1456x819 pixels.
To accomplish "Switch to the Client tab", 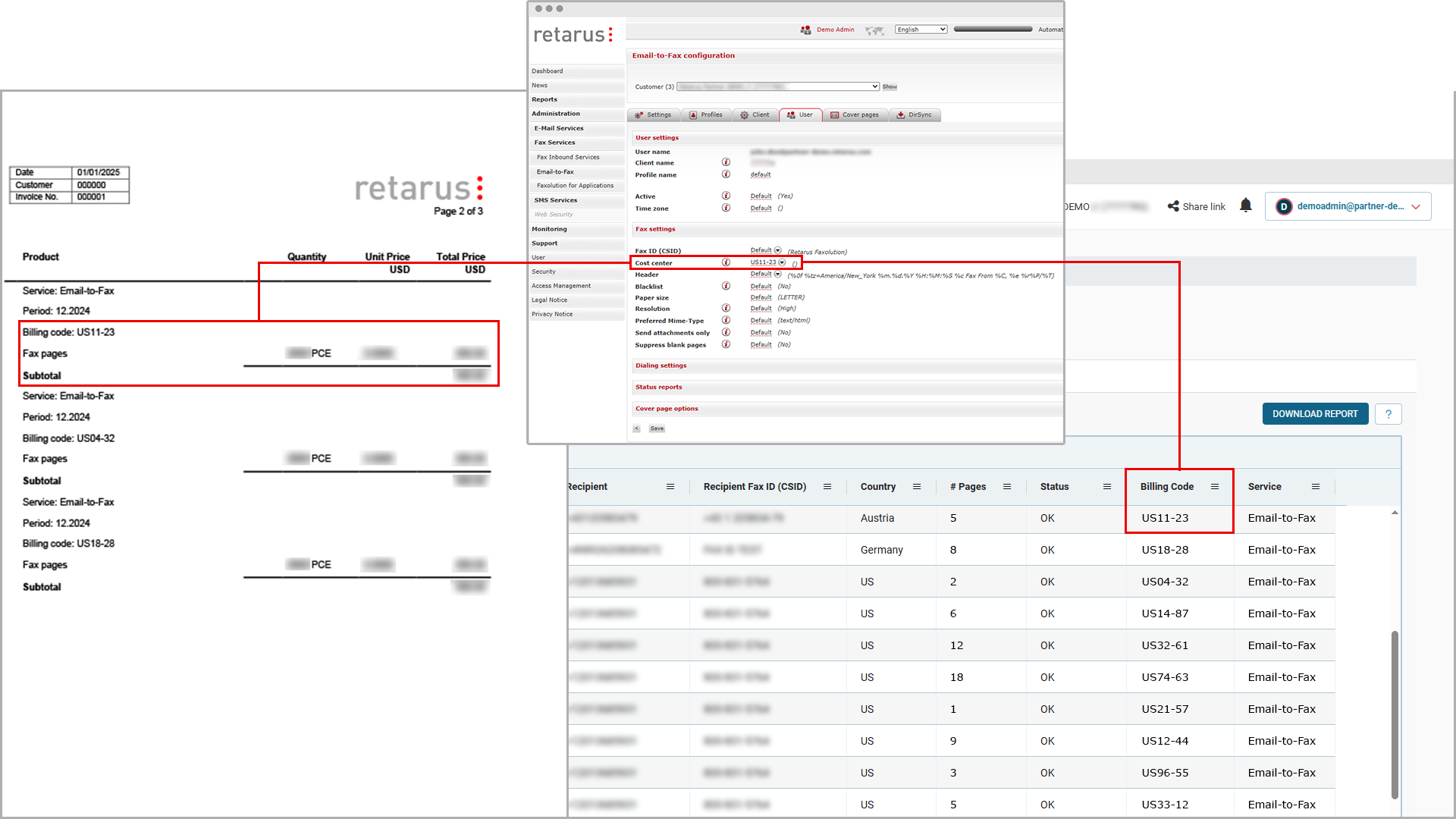I will [x=755, y=115].
